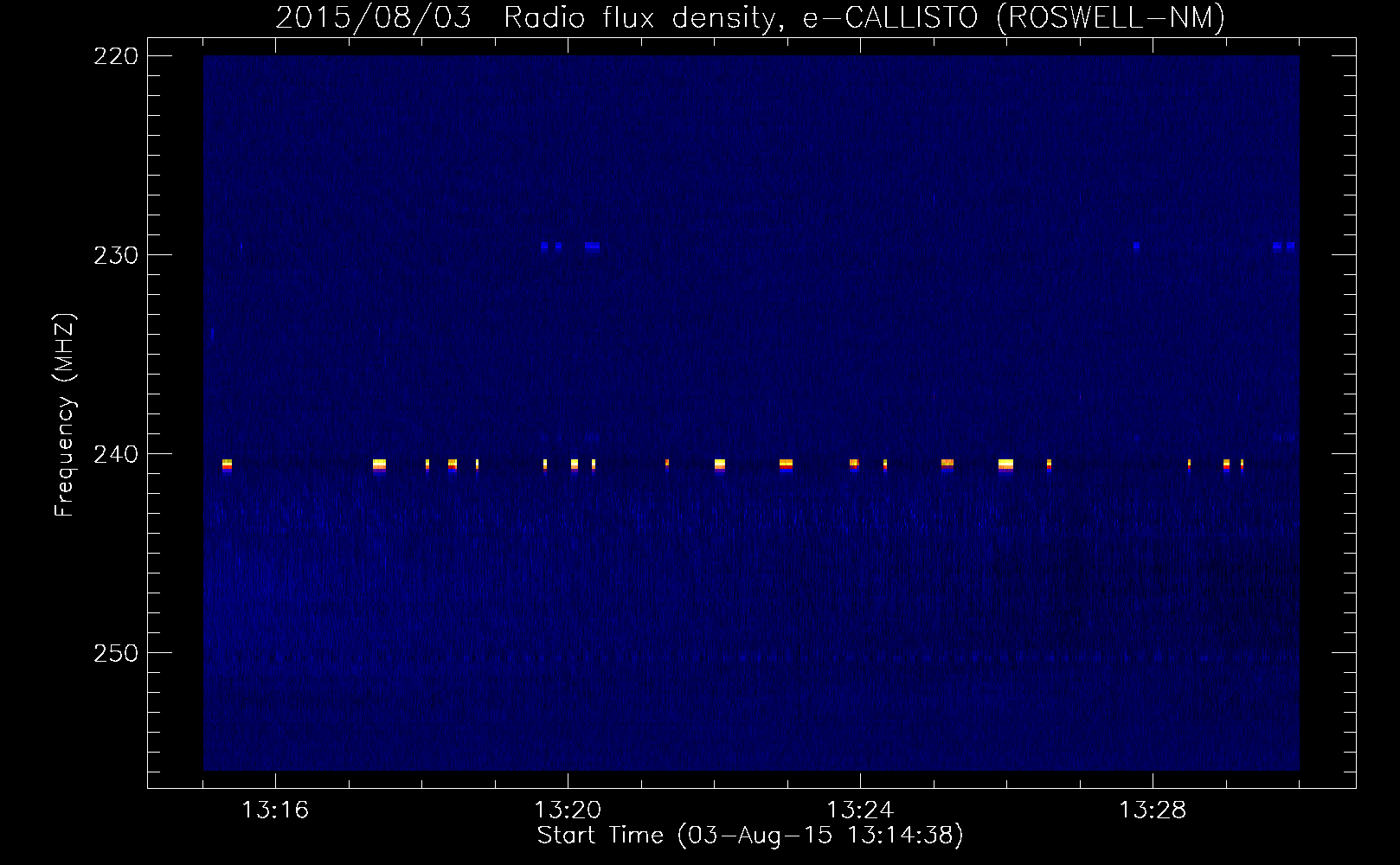Click the "Frequency (MHZ)" axis label

click(65, 415)
